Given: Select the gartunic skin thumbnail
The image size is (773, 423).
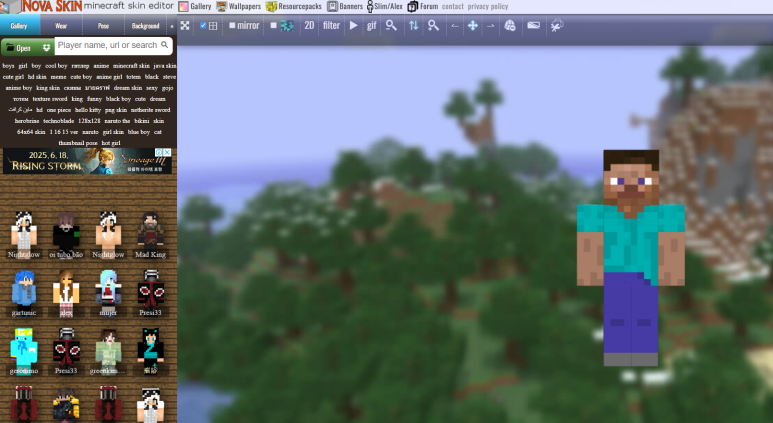Looking at the screenshot, I should 24,293.
